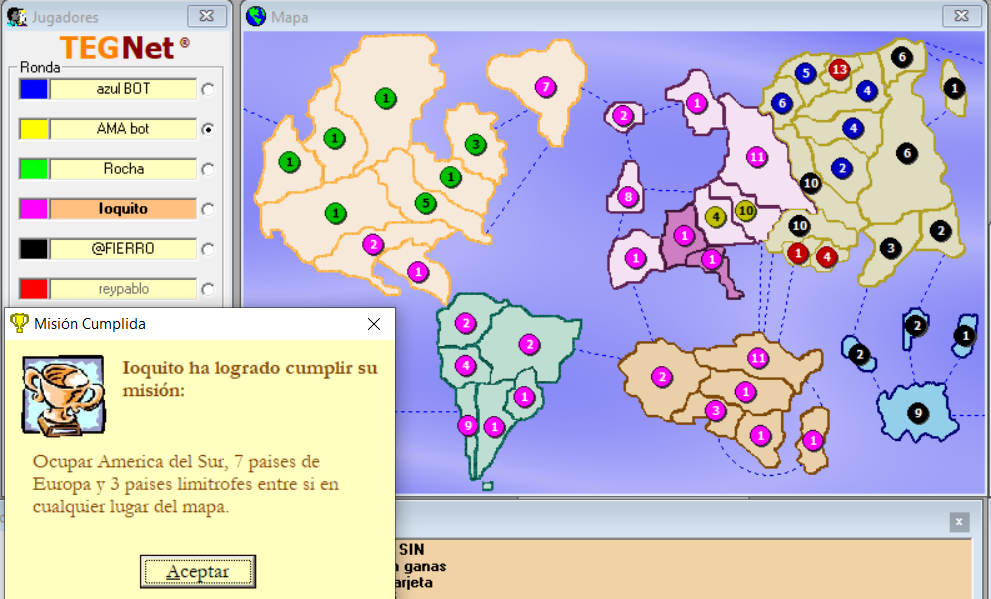The image size is (991, 599).
Task: Click the red army token showing 13
Action: (x=839, y=69)
